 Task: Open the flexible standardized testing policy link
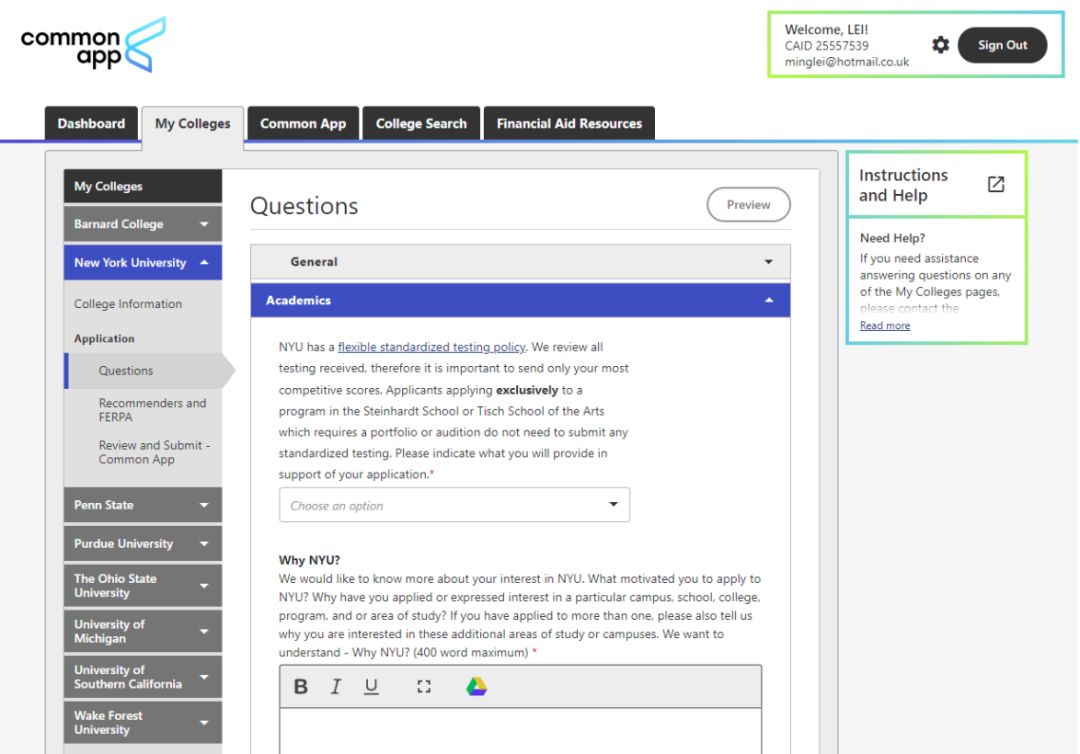point(431,347)
